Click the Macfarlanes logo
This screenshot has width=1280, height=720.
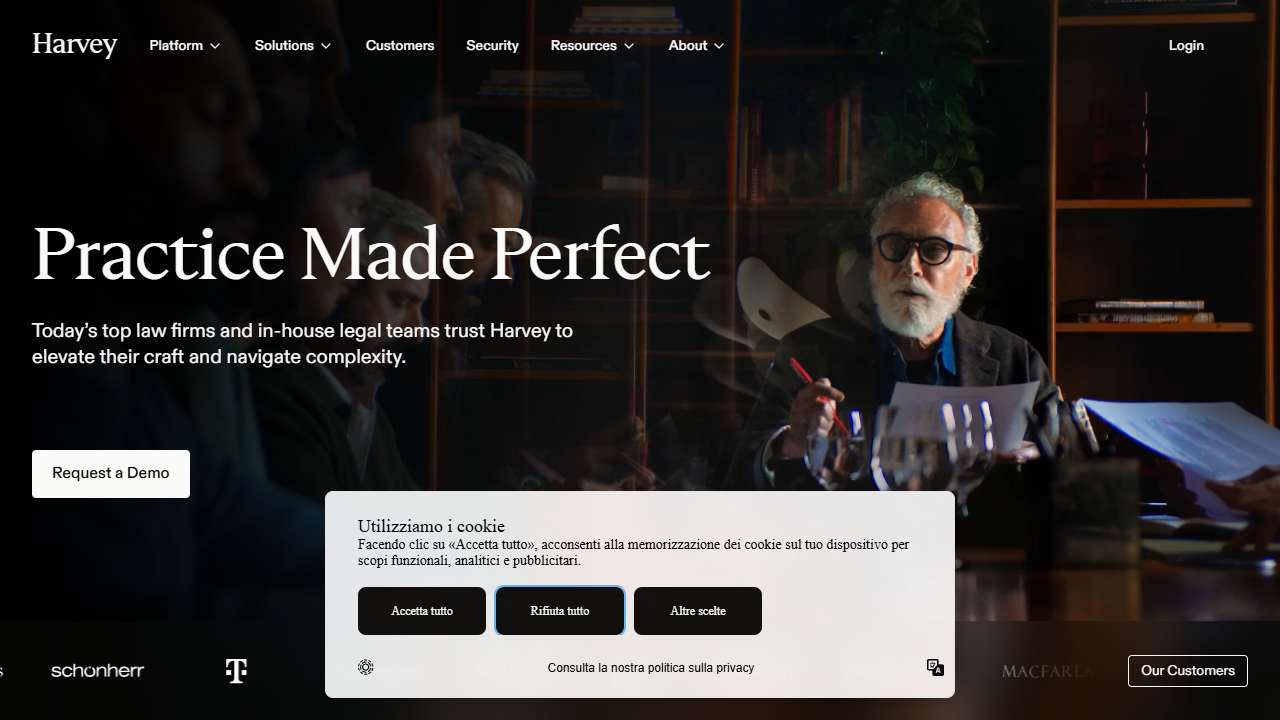pos(1046,671)
